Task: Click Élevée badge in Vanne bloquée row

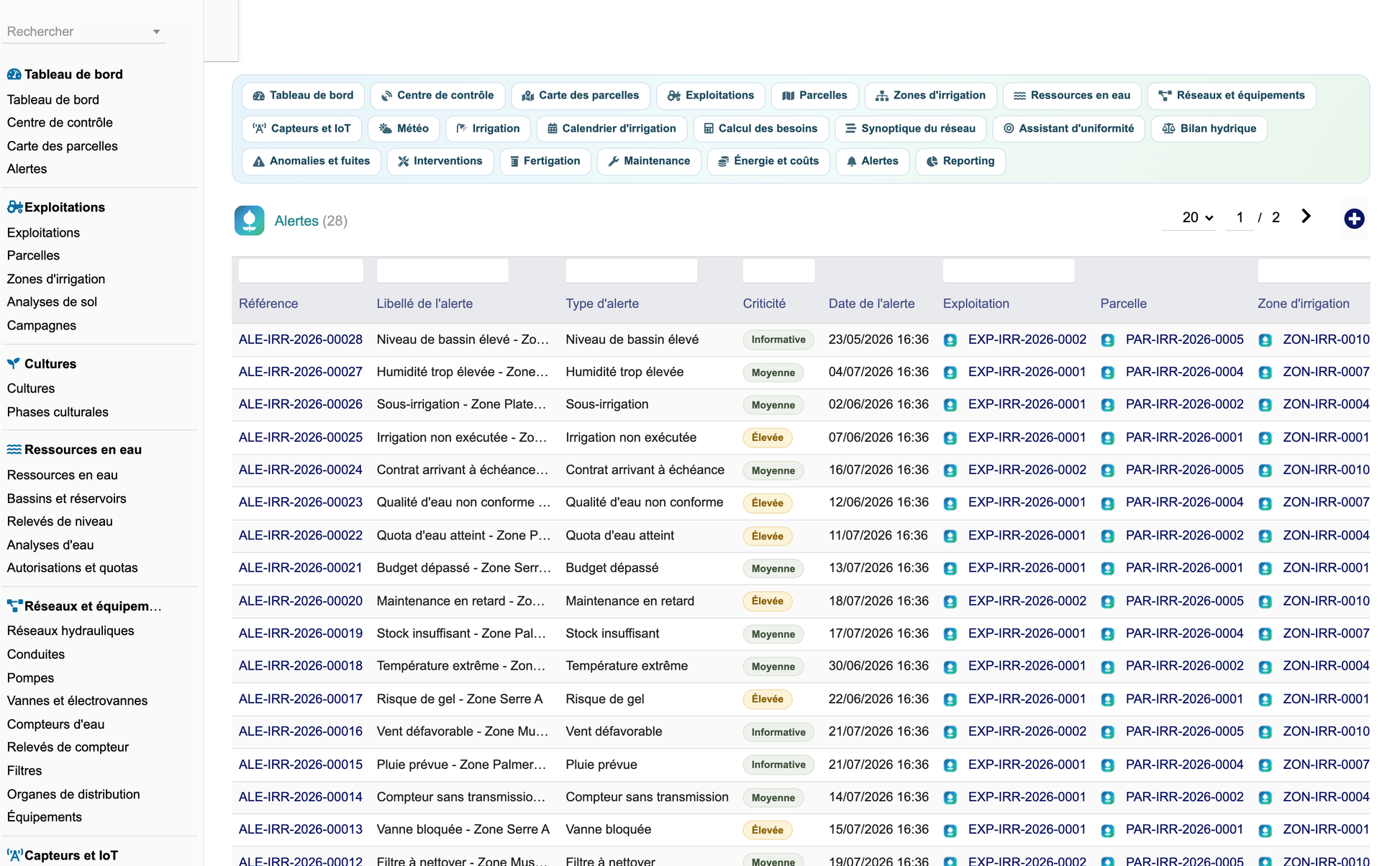Action: [767, 830]
